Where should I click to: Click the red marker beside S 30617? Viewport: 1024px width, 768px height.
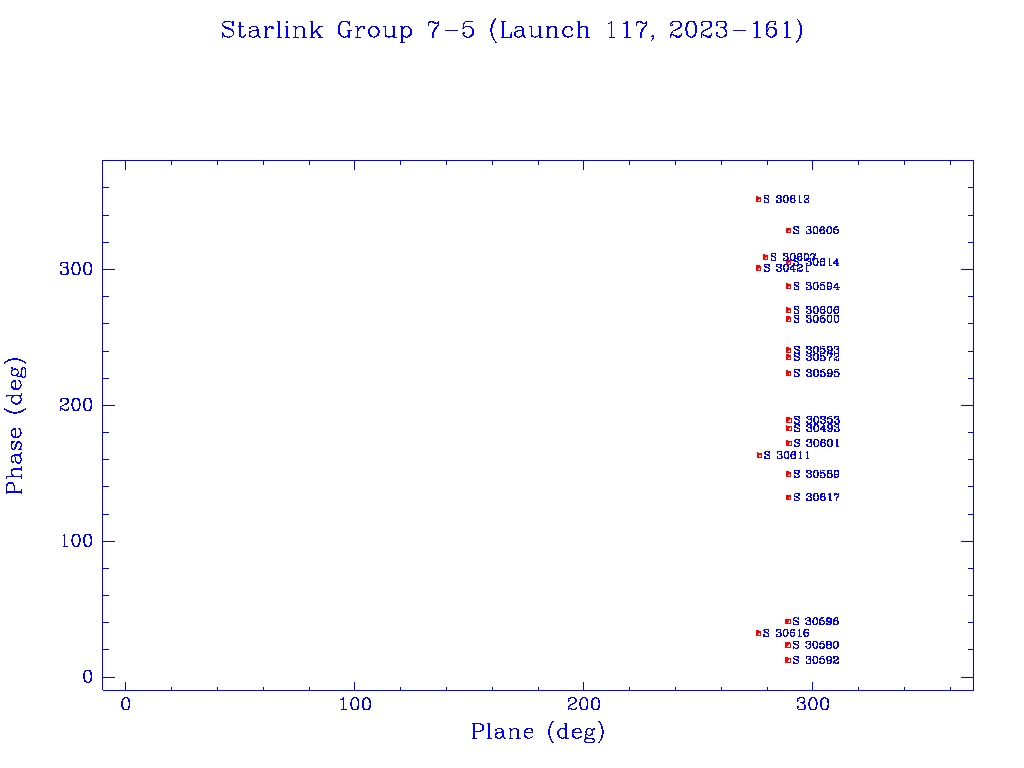pos(788,498)
